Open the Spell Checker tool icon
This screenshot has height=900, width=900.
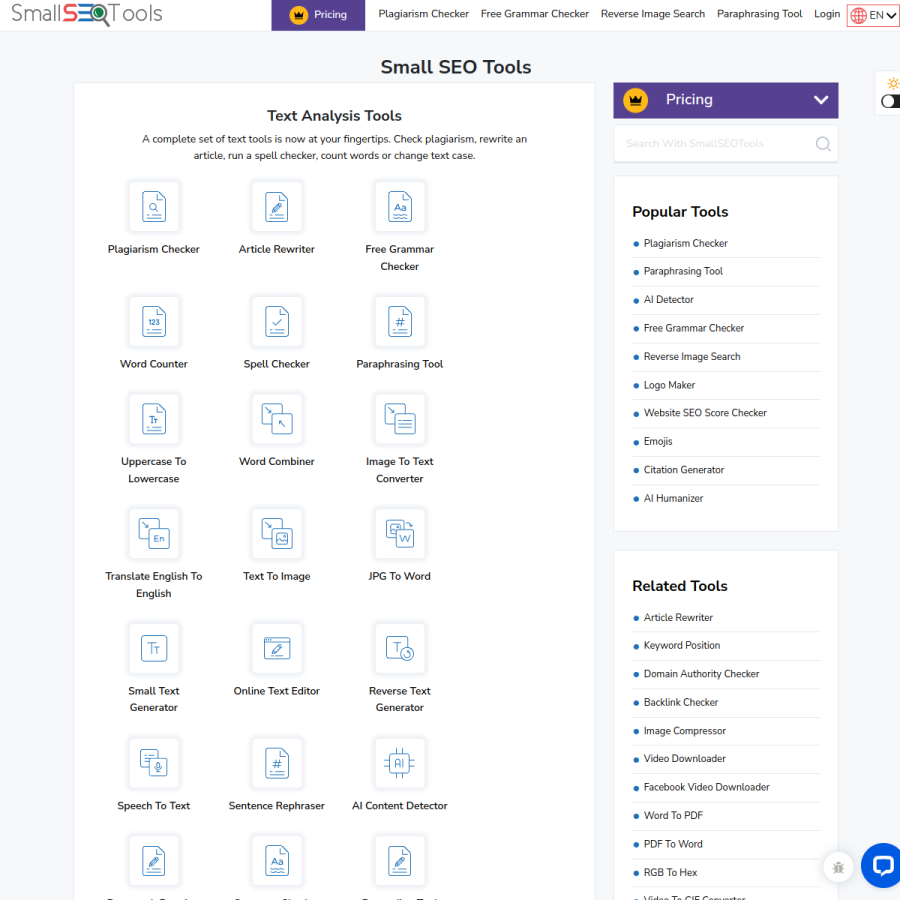click(x=277, y=321)
